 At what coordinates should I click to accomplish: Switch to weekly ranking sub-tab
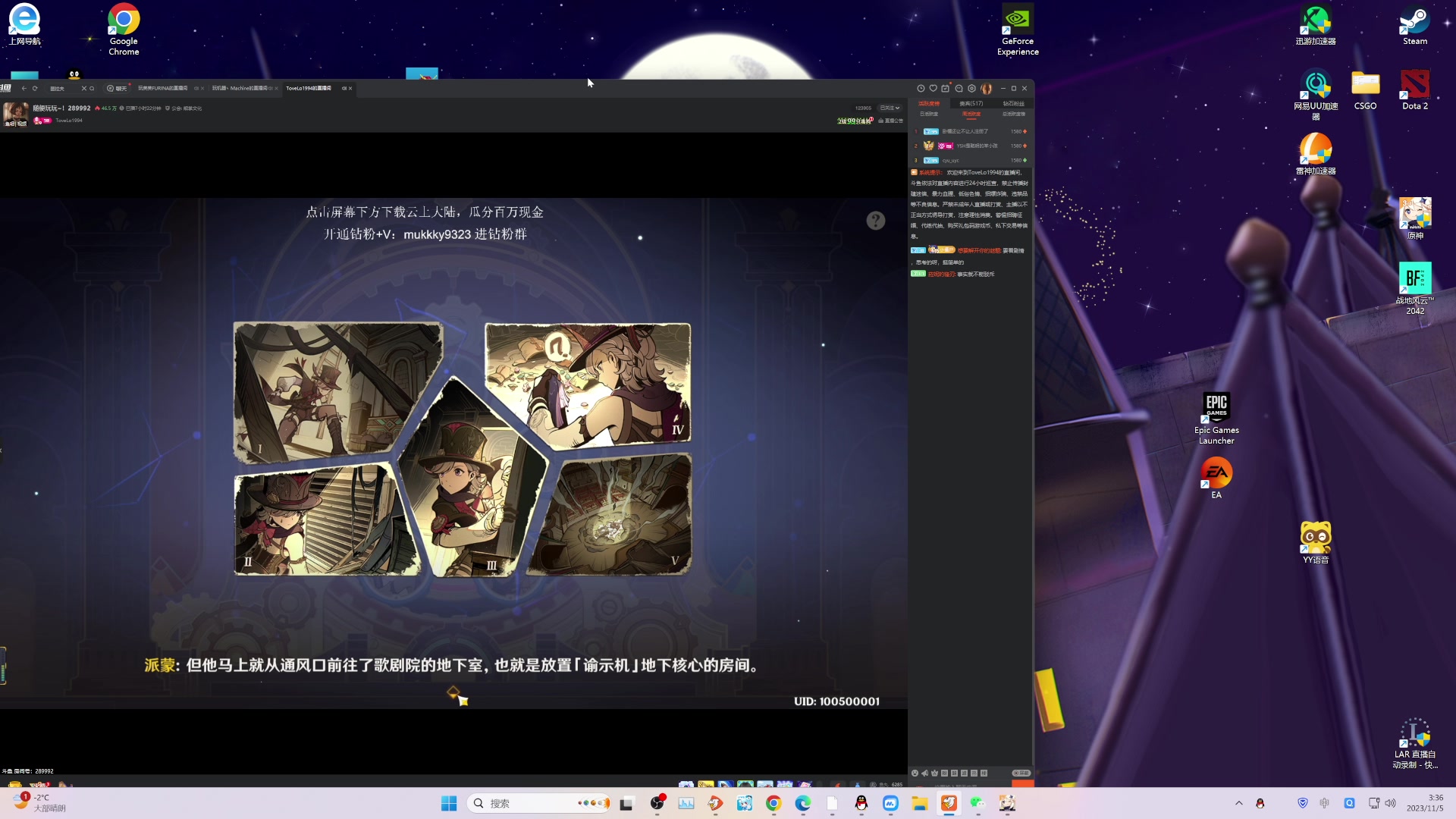coord(971,114)
